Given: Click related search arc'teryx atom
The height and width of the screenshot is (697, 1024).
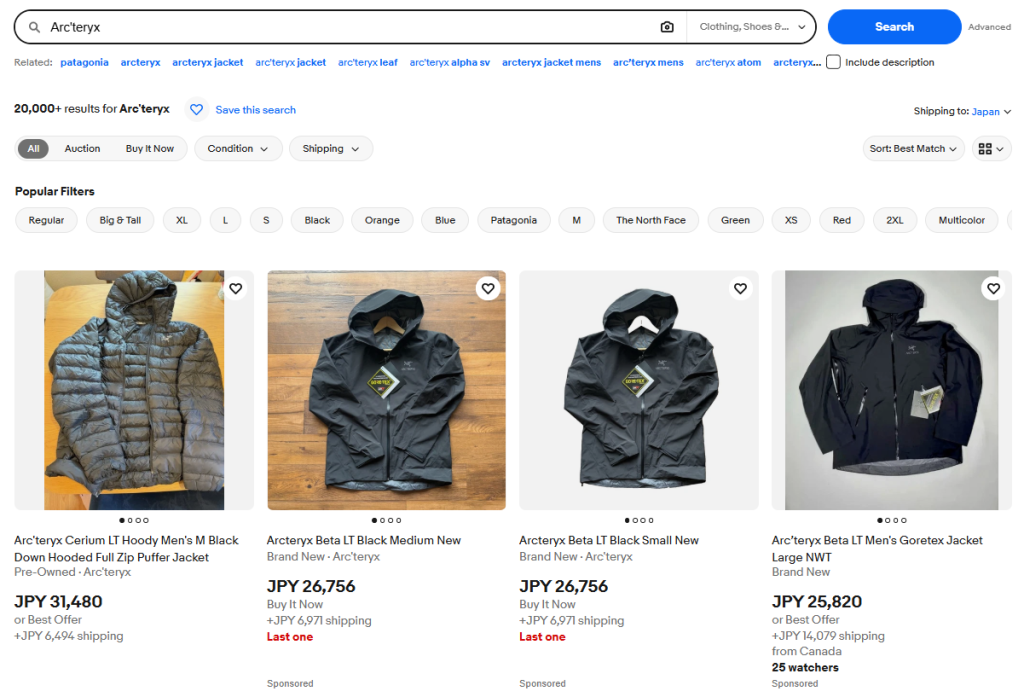Looking at the screenshot, I should pyautogui.click(x=728, y=62).
